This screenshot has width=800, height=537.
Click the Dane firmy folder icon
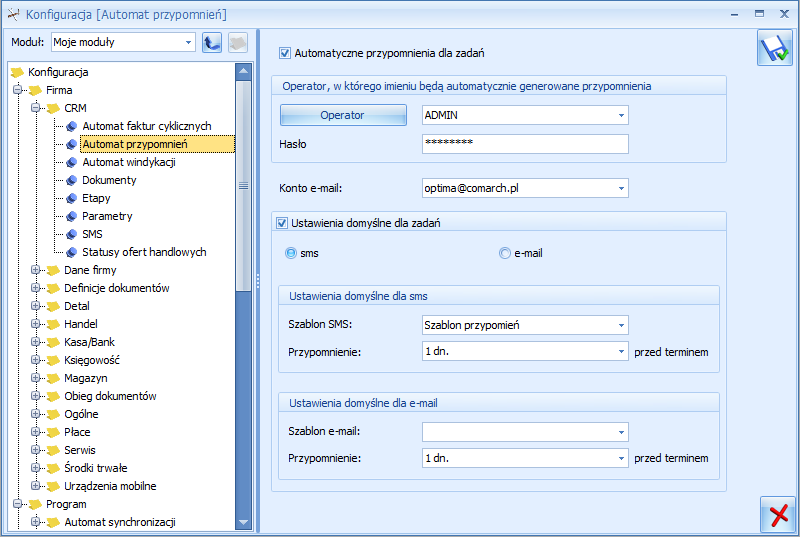click(53, 270)
